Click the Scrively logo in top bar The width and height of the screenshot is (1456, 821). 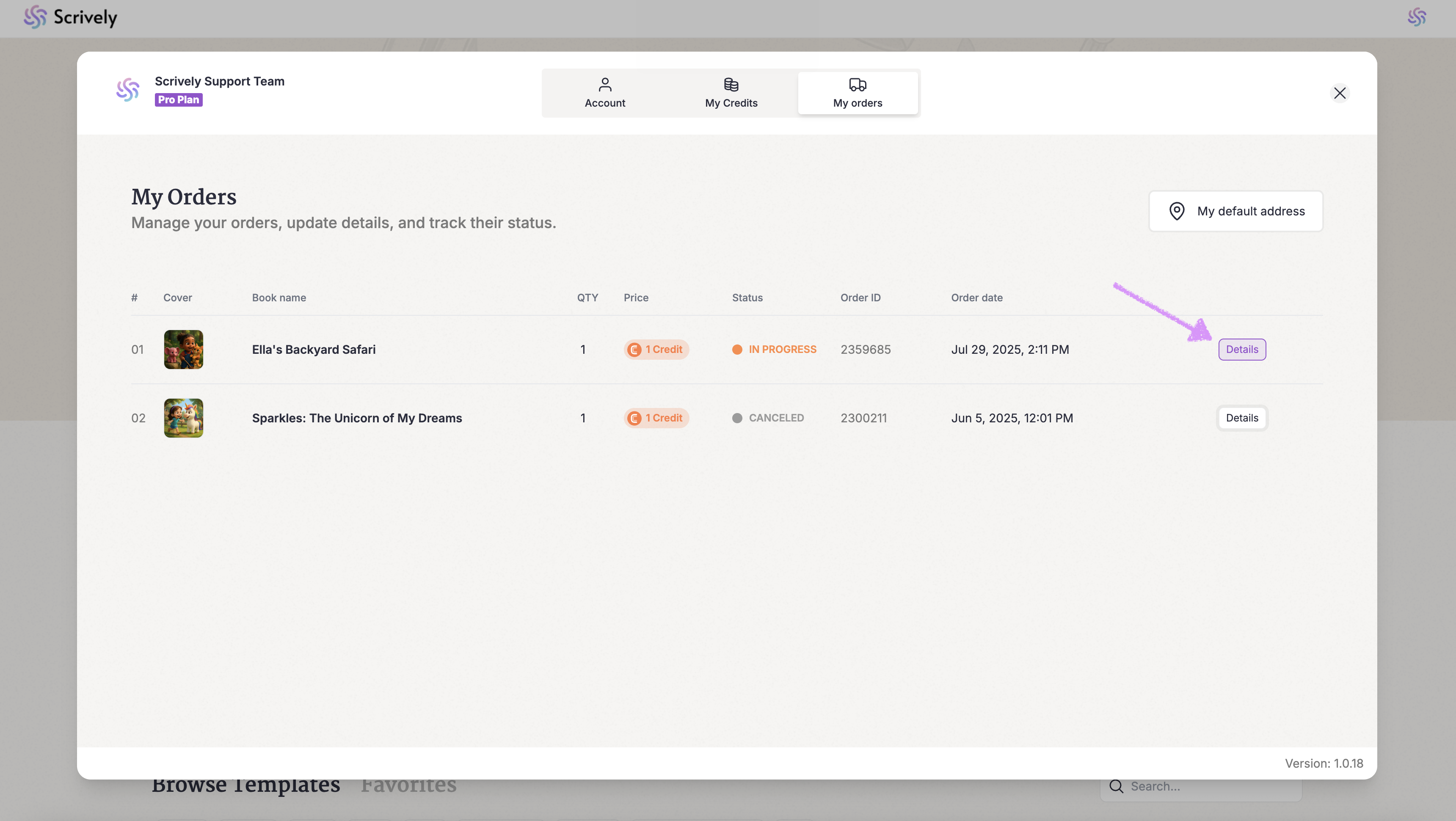coord(70,17)
